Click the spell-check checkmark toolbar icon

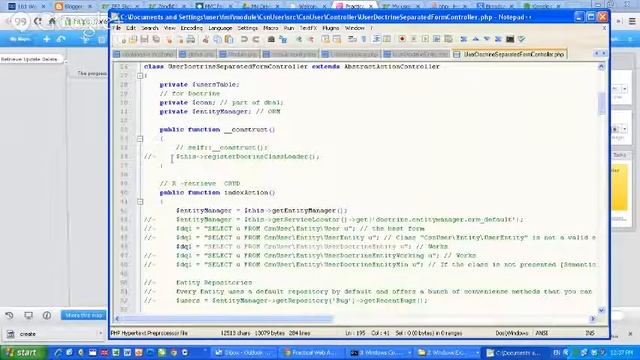click(521, 39)
